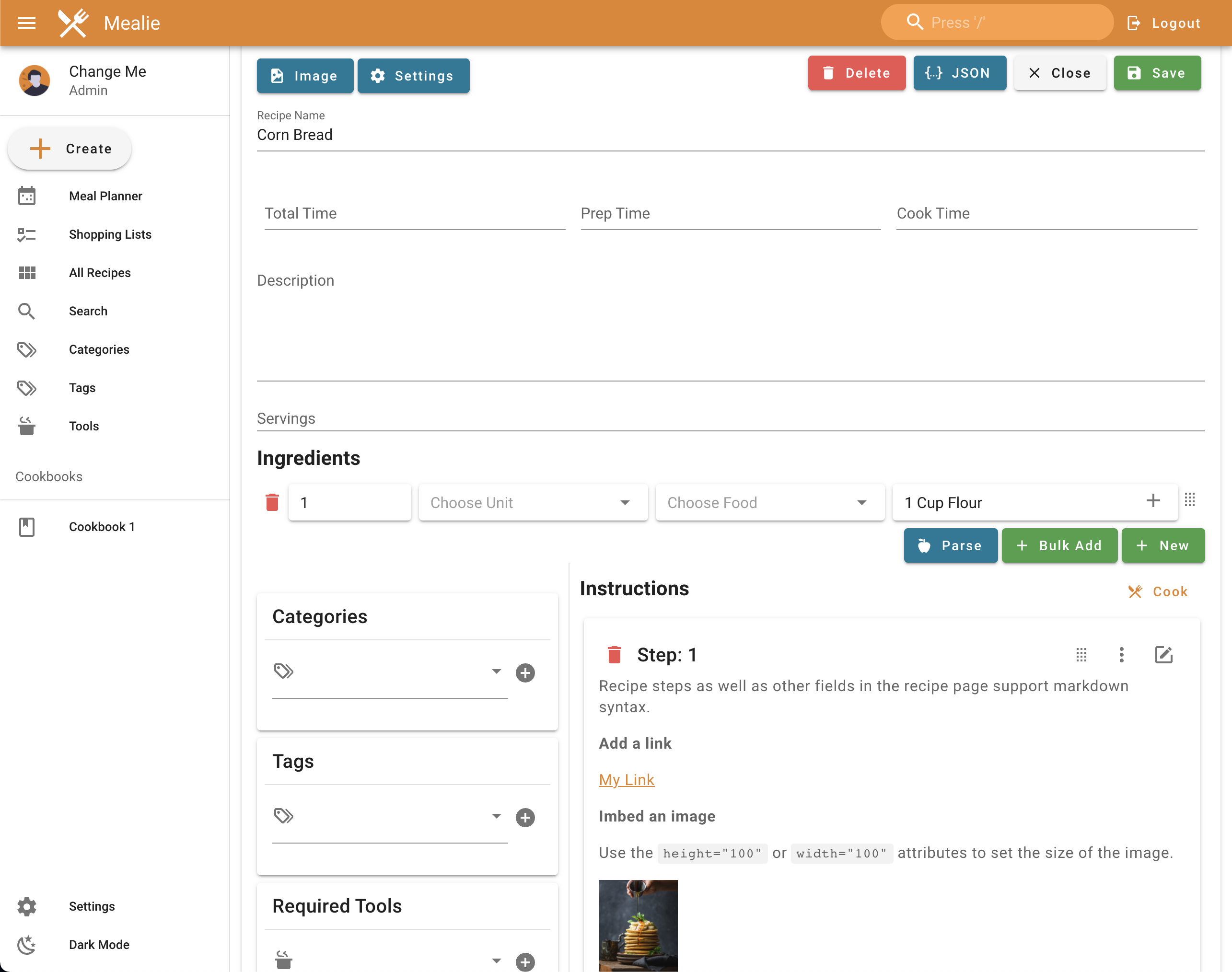
Task: Delete Step 1 using trash icon
Action: [614, 654]
